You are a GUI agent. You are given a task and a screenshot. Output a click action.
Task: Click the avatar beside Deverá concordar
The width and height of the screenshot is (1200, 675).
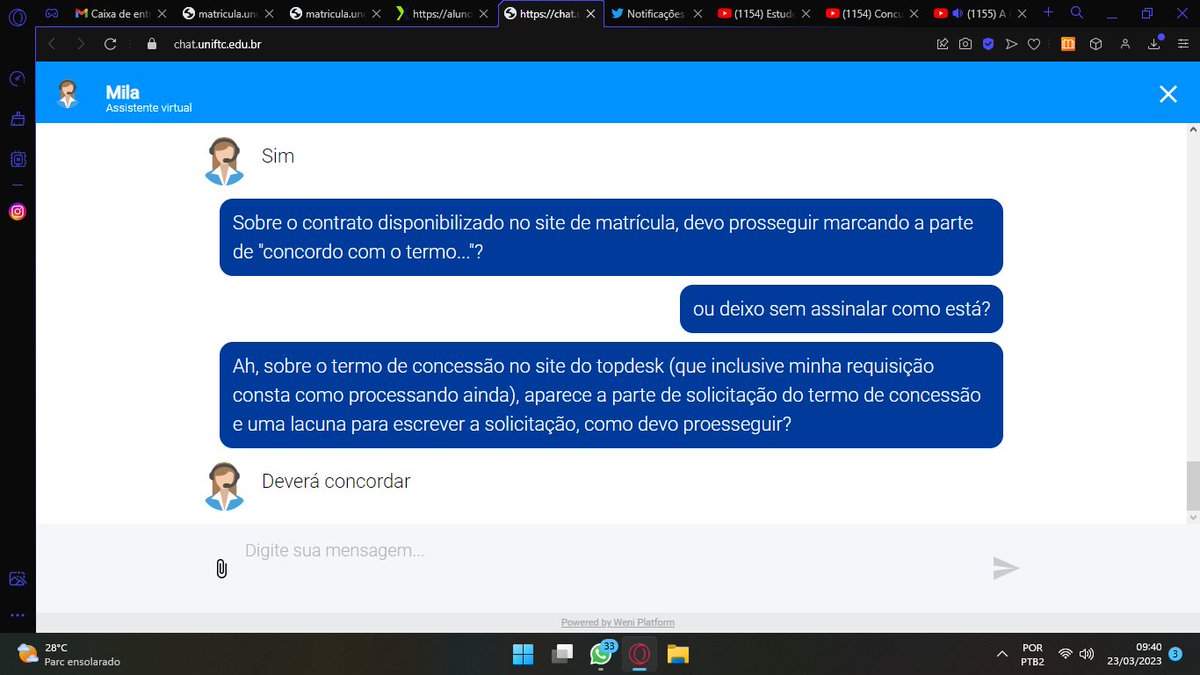tap(225, 485)
